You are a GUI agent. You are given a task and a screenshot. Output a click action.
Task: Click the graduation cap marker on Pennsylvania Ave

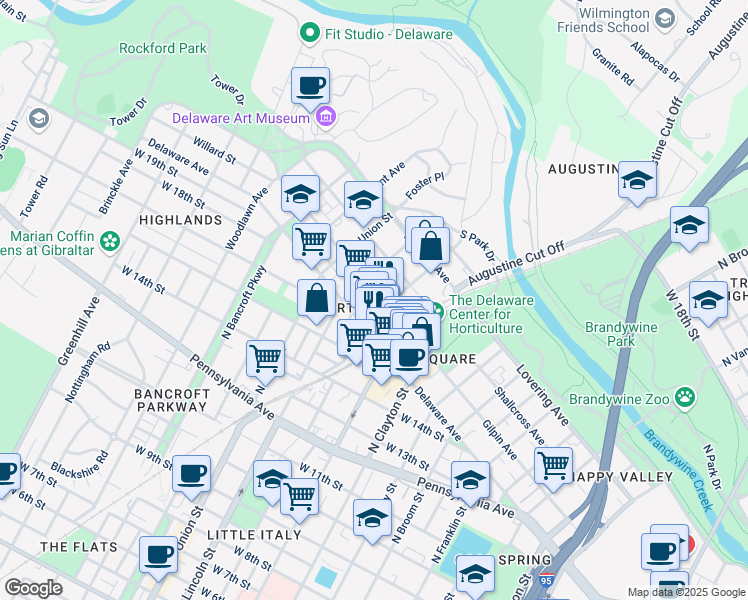click(470, 482)
